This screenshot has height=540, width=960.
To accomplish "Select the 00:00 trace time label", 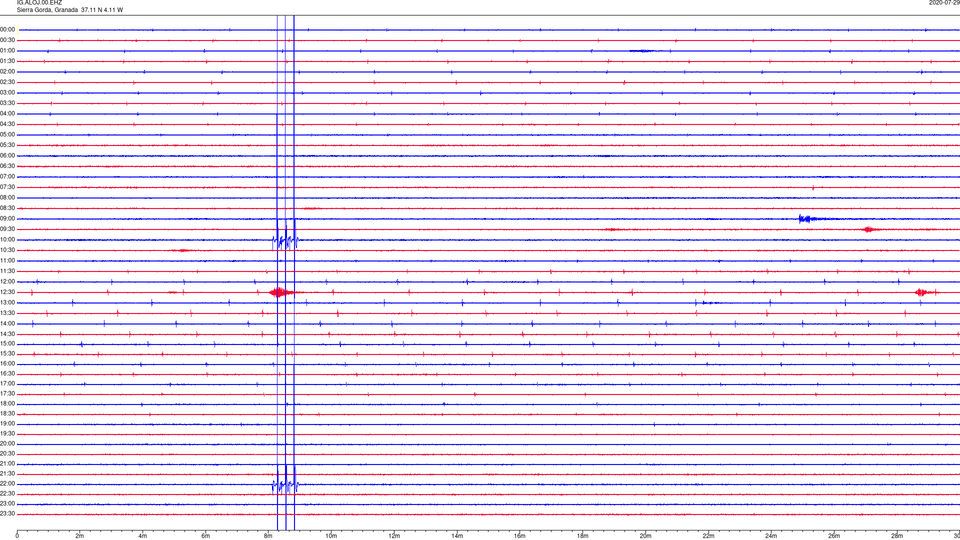I will pyautogui.click(x=8, y=29).
